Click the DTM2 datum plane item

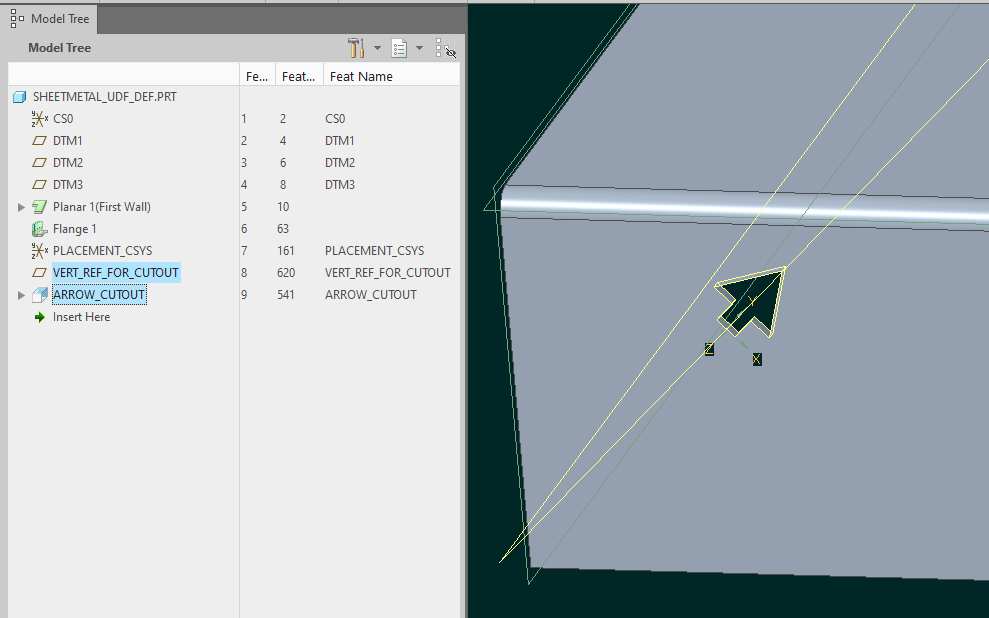click(68, 163)
